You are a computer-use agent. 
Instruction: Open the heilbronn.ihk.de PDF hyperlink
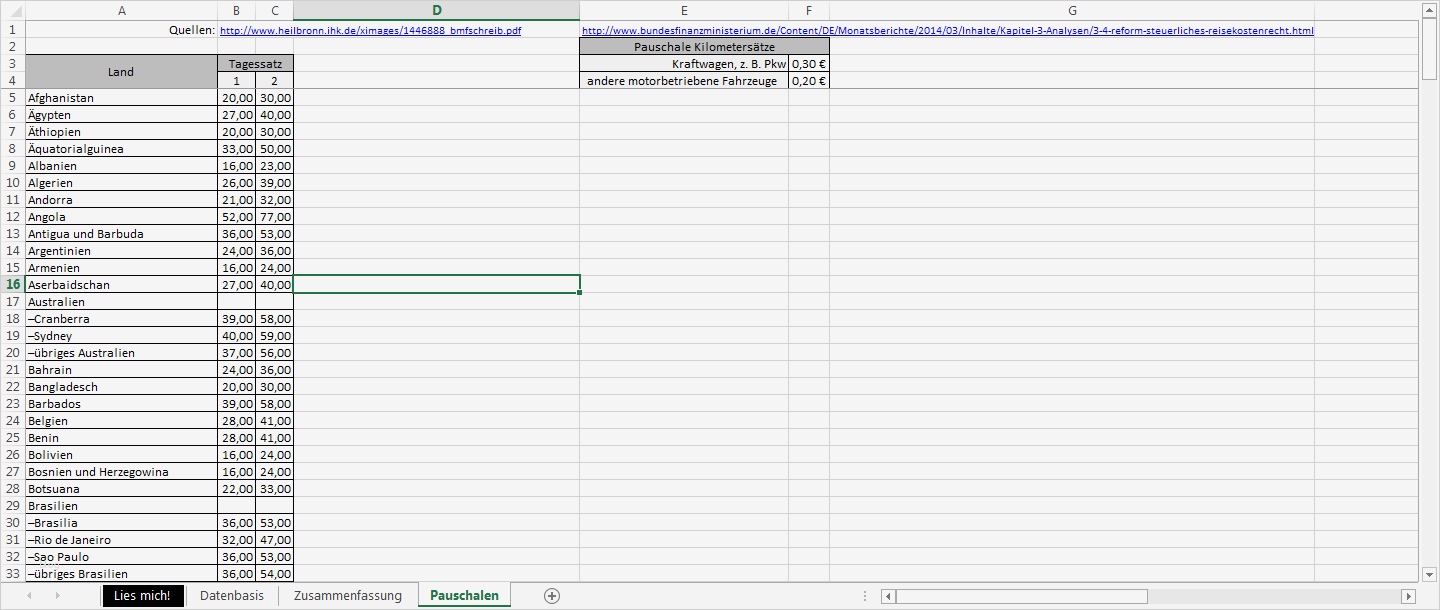pyautogui.click(x=372, y=30)
